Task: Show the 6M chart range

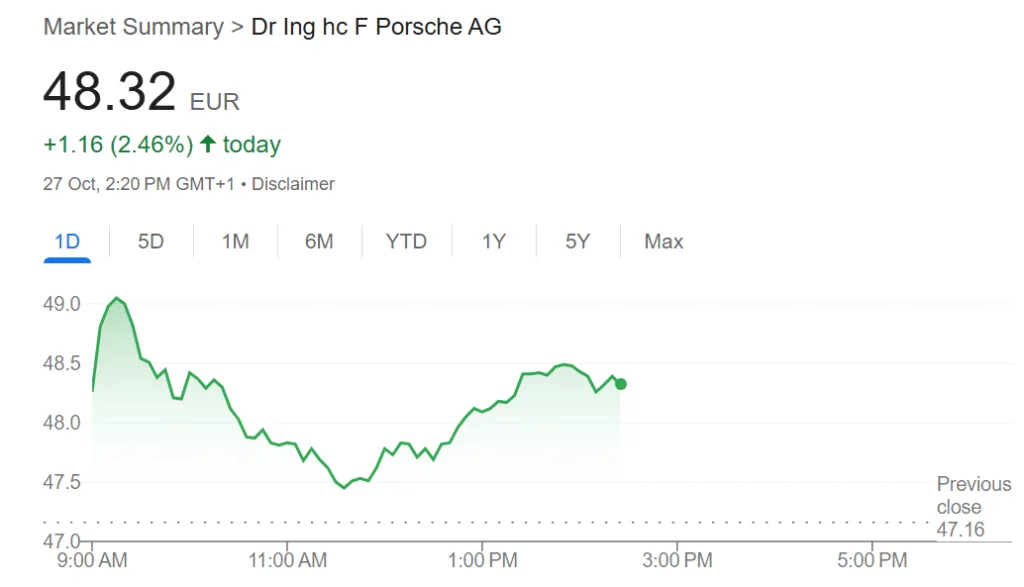Action: pos(319,242)
